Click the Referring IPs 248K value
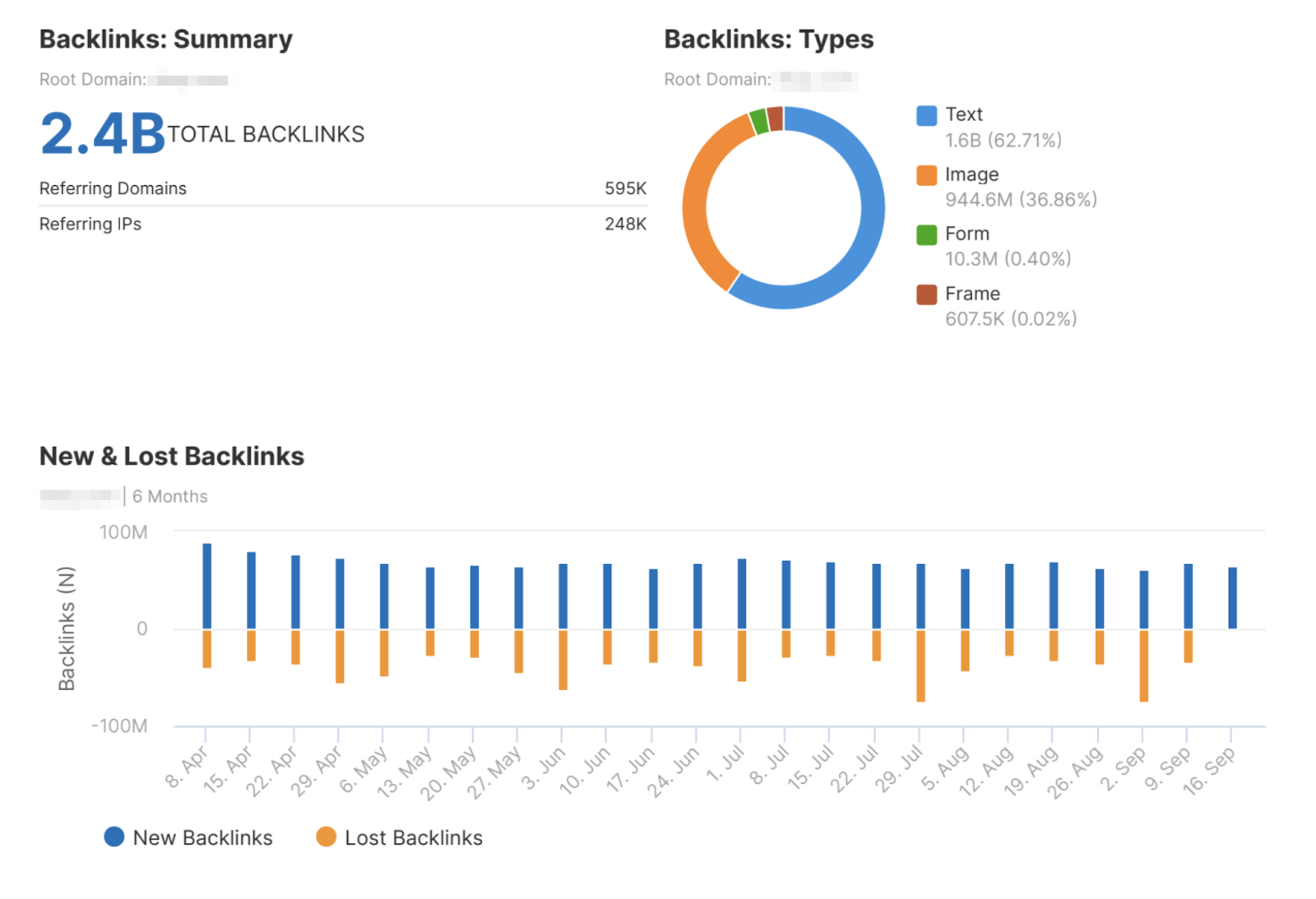1316x899 pixels. [625, 223]
